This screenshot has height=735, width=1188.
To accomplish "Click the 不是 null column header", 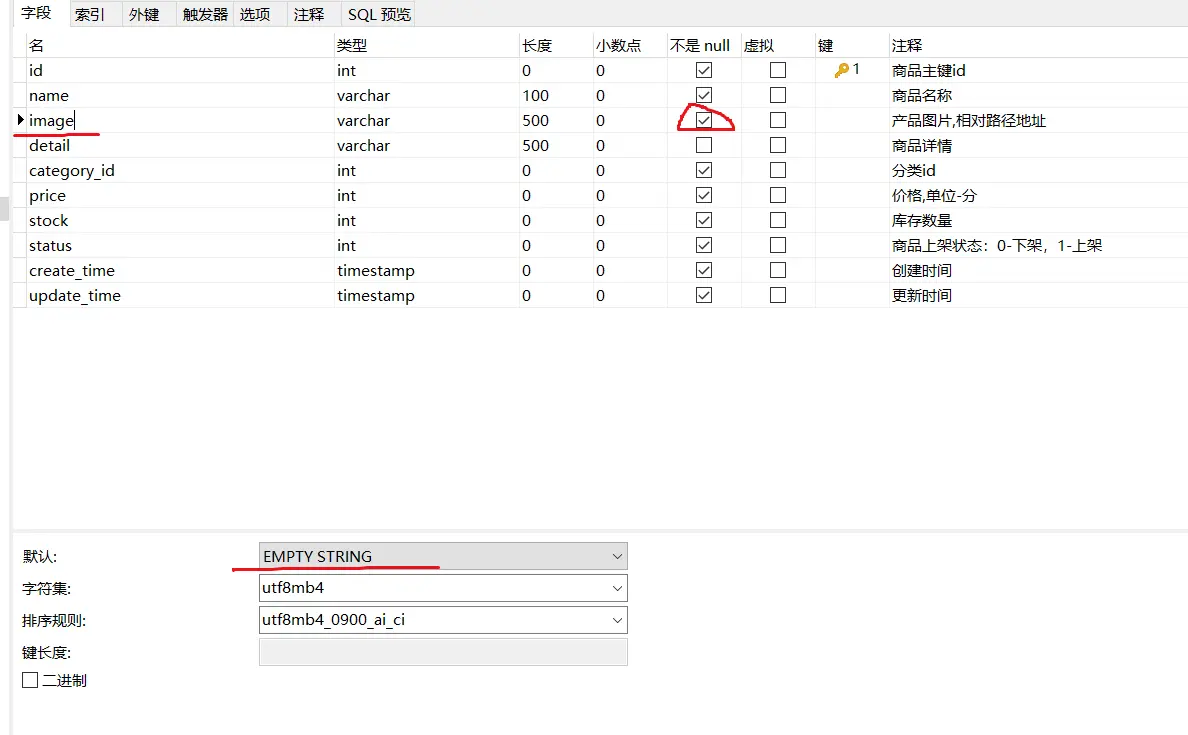I will coord(704,45).
